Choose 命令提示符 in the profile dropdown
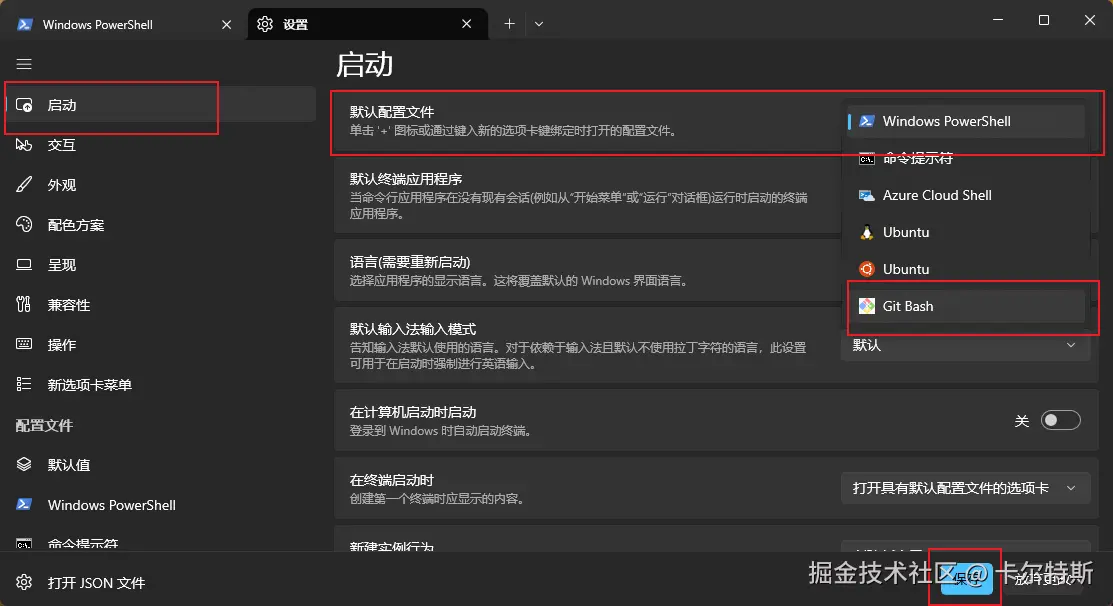 pyautogui.click(x=966, y=158)
